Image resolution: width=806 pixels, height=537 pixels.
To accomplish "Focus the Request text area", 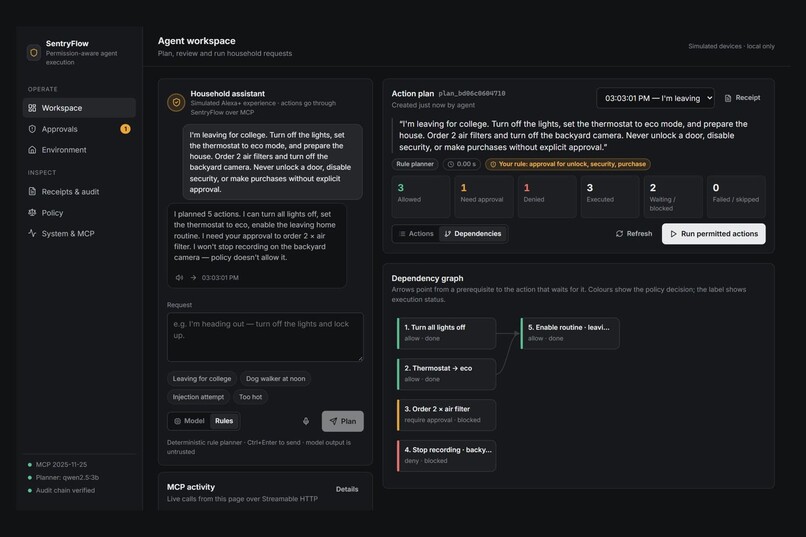I will 265,337.
